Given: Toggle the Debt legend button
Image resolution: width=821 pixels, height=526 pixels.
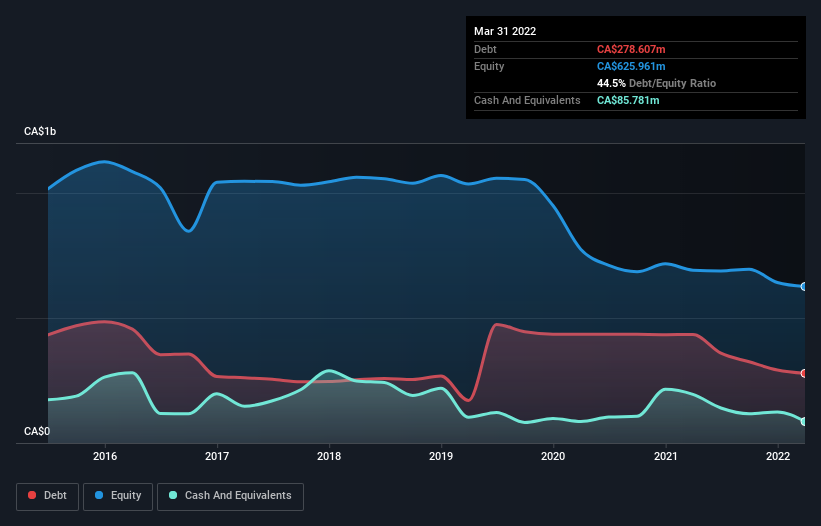Looking at the screenshot, I should tap(48, 496).
